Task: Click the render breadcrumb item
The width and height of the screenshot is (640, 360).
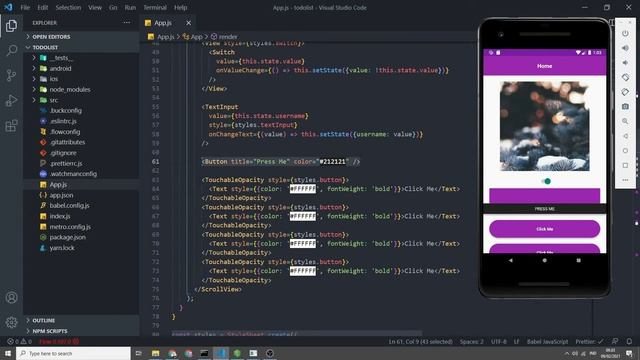Action: coord(224,37)
